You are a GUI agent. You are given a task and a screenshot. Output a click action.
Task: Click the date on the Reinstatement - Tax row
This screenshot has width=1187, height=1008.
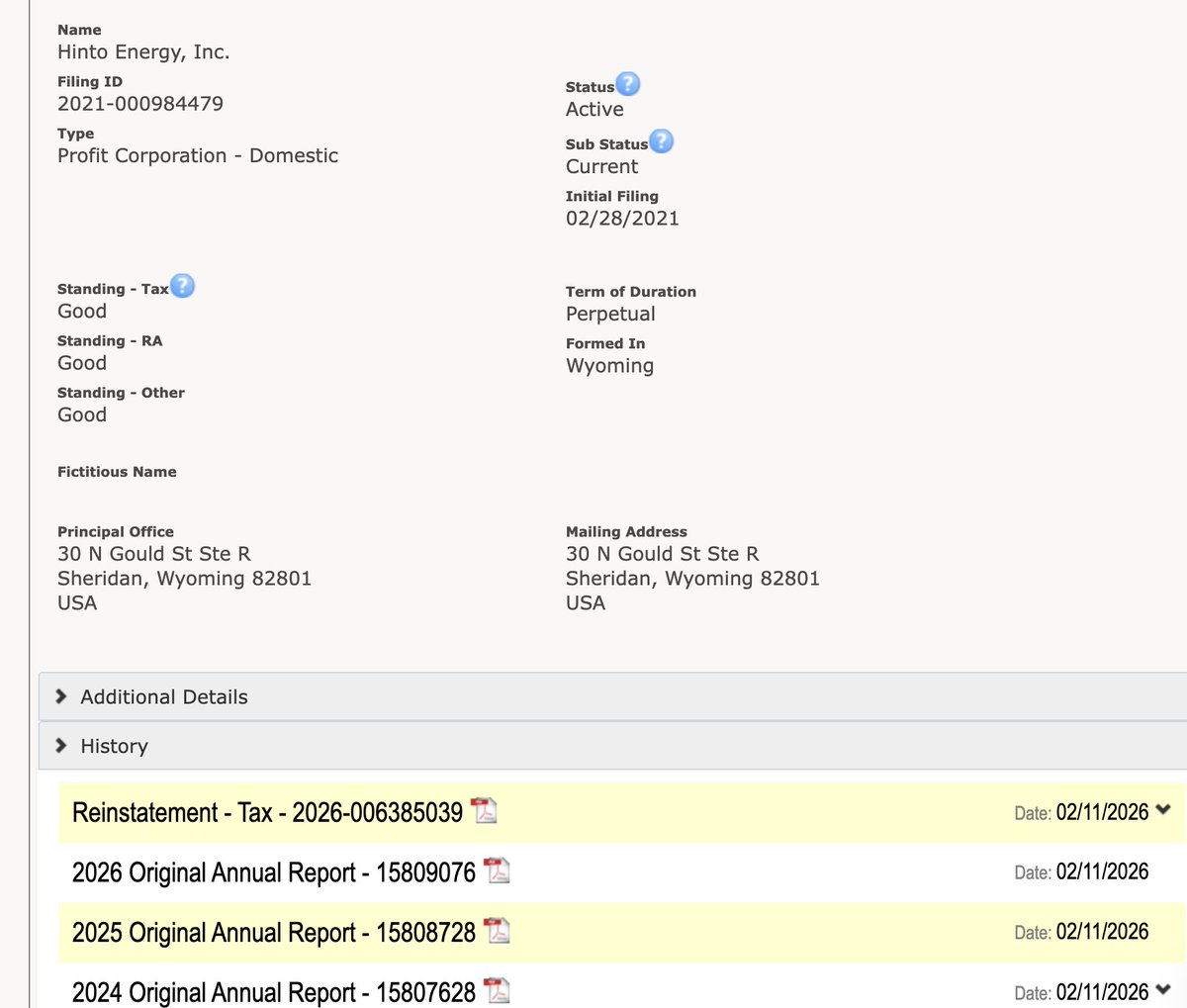(1102, 812)
